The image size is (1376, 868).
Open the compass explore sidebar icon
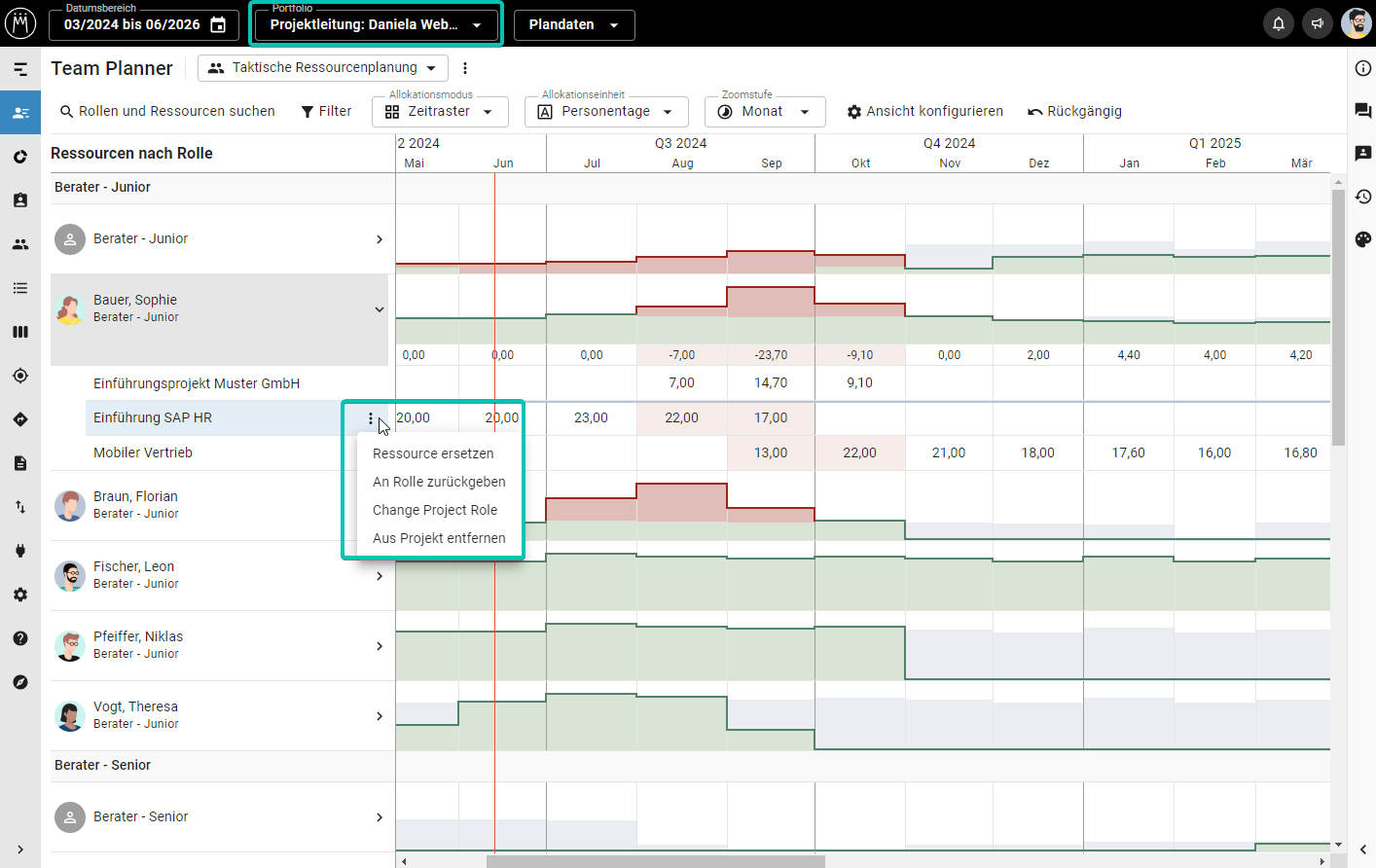tap(20, 682)
